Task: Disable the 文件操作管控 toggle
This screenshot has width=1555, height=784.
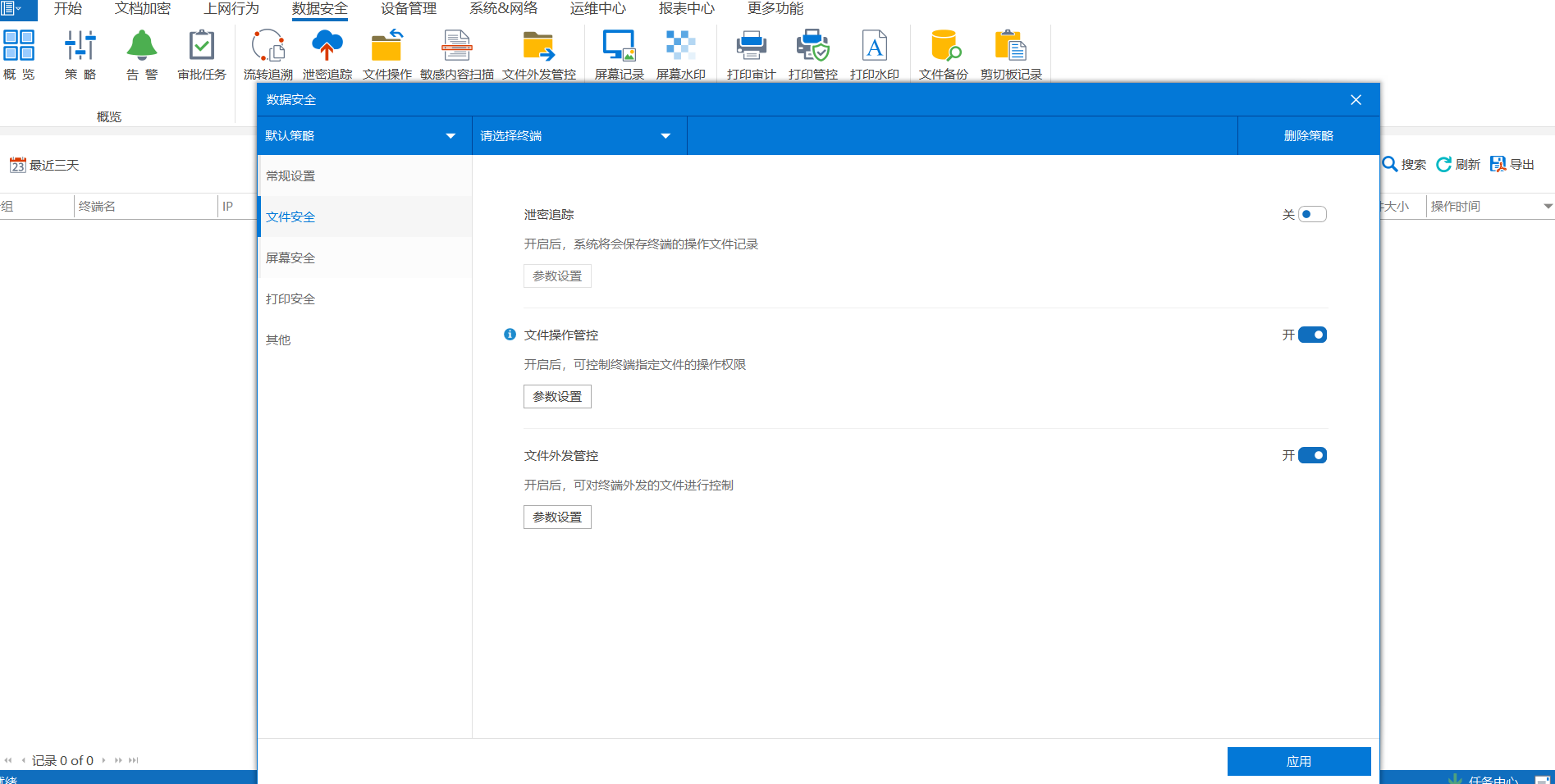Action: point(1311,335)
